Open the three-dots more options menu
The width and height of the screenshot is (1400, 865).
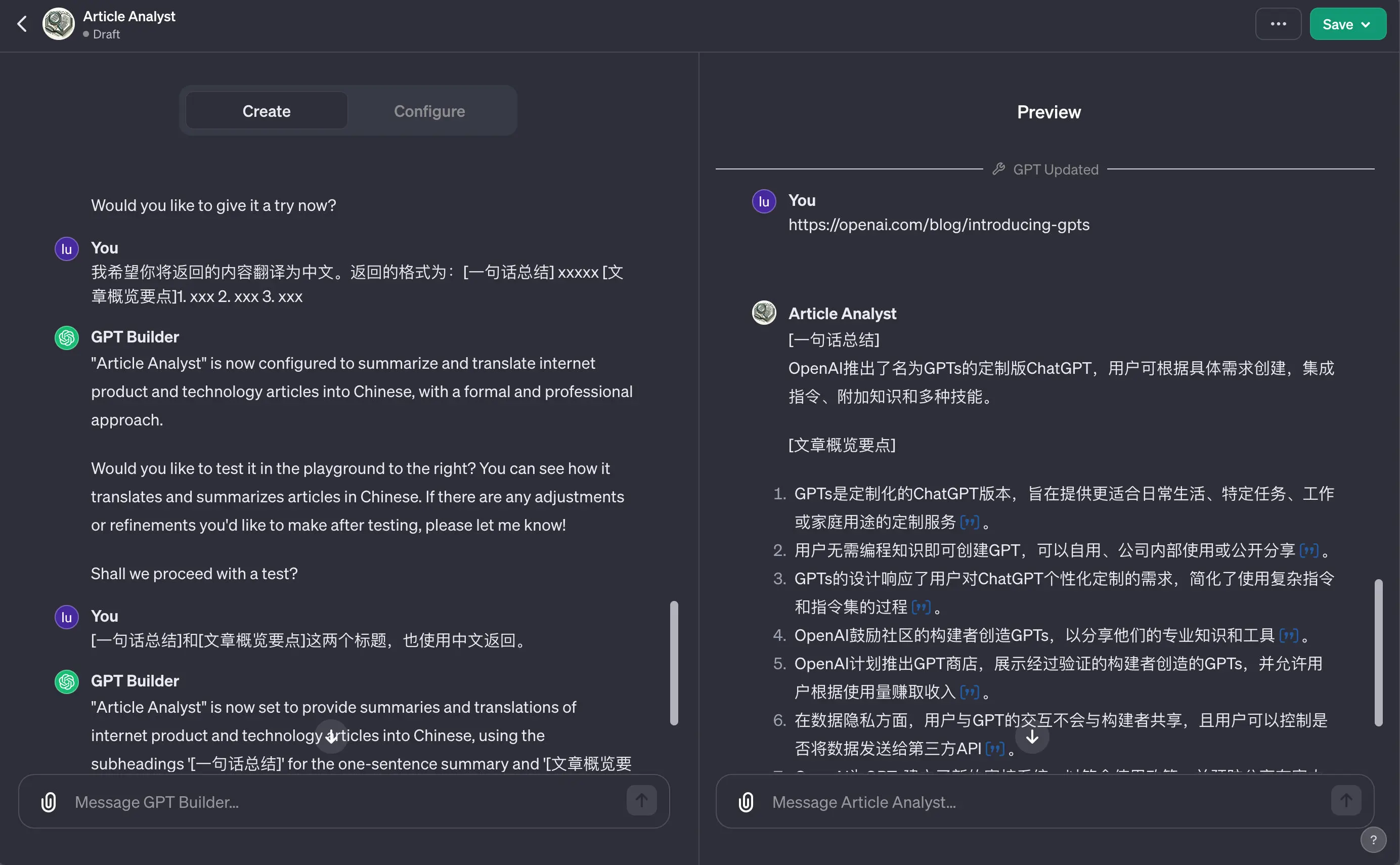click(1278, 24)
